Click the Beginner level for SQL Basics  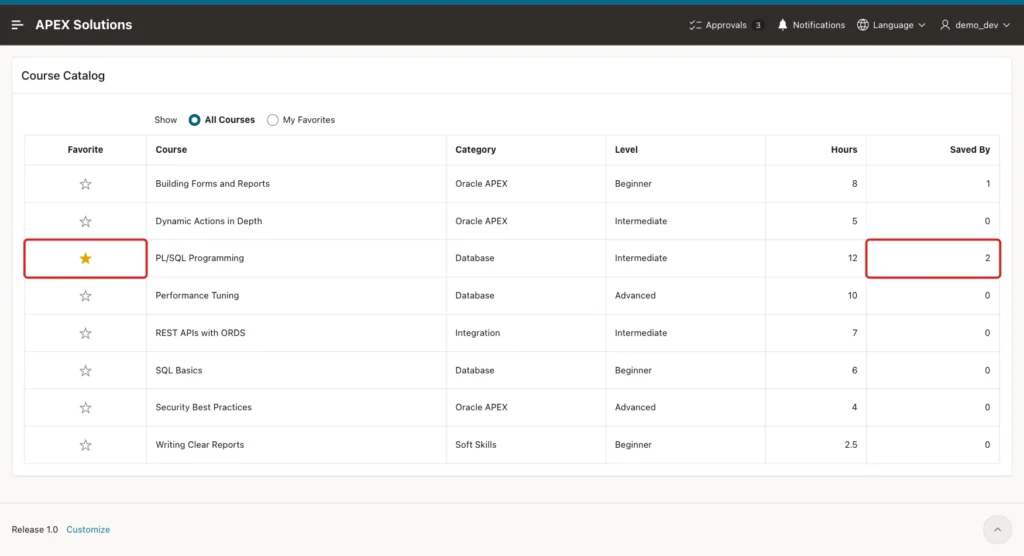(633, 370)
